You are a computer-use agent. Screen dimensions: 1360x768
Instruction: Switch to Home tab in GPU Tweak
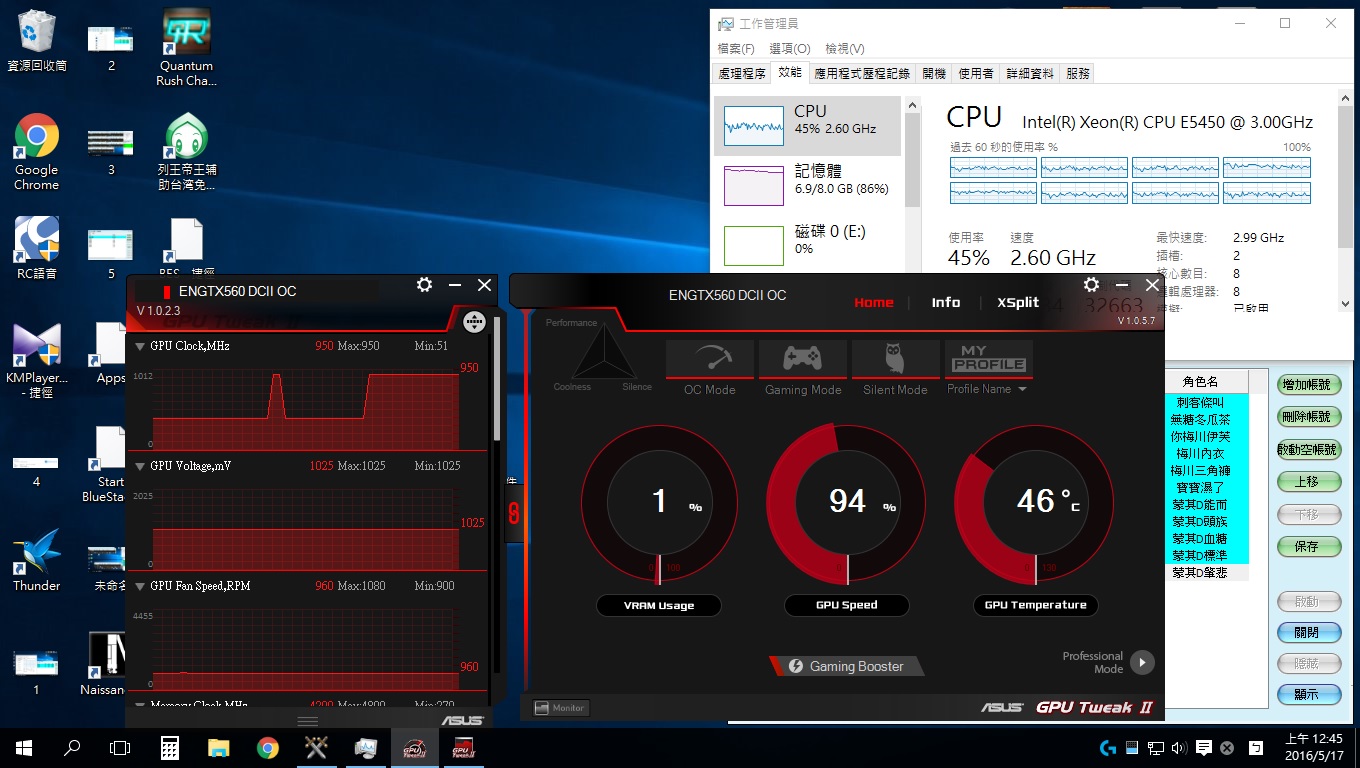tap(874, 302)
